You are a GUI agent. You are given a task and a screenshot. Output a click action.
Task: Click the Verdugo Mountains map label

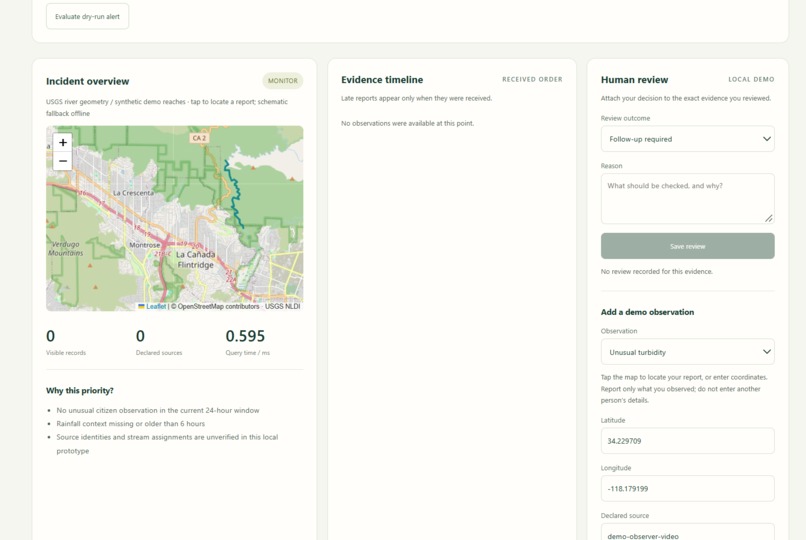pyautogui.click(x=66, y=249)
